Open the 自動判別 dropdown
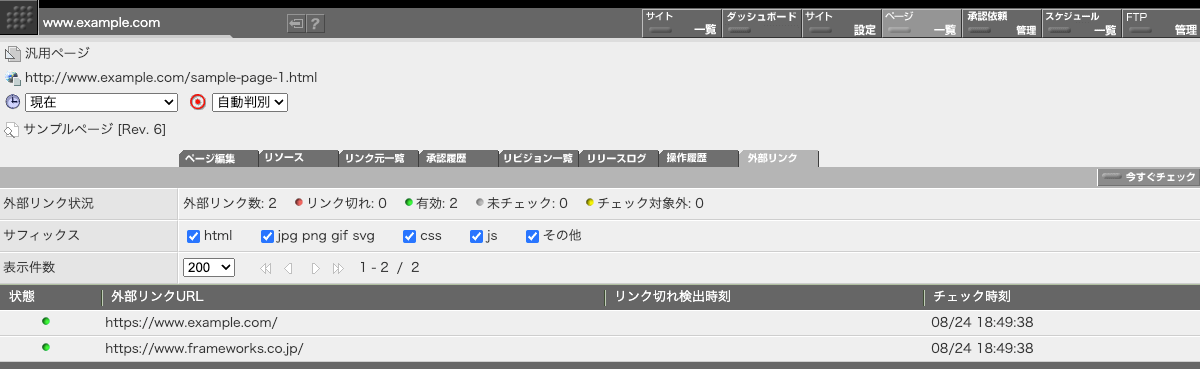1200x370 pixels. point(249,102)
